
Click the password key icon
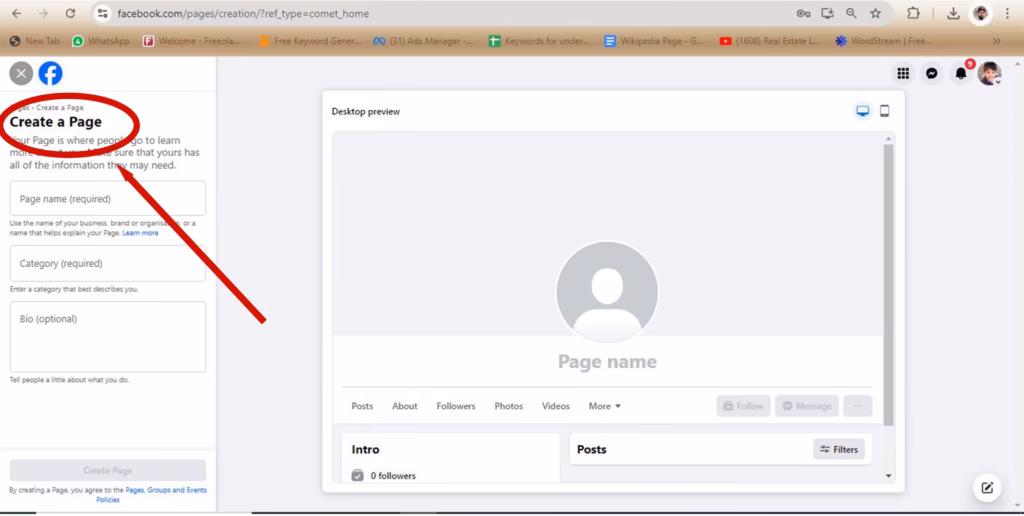803,13
